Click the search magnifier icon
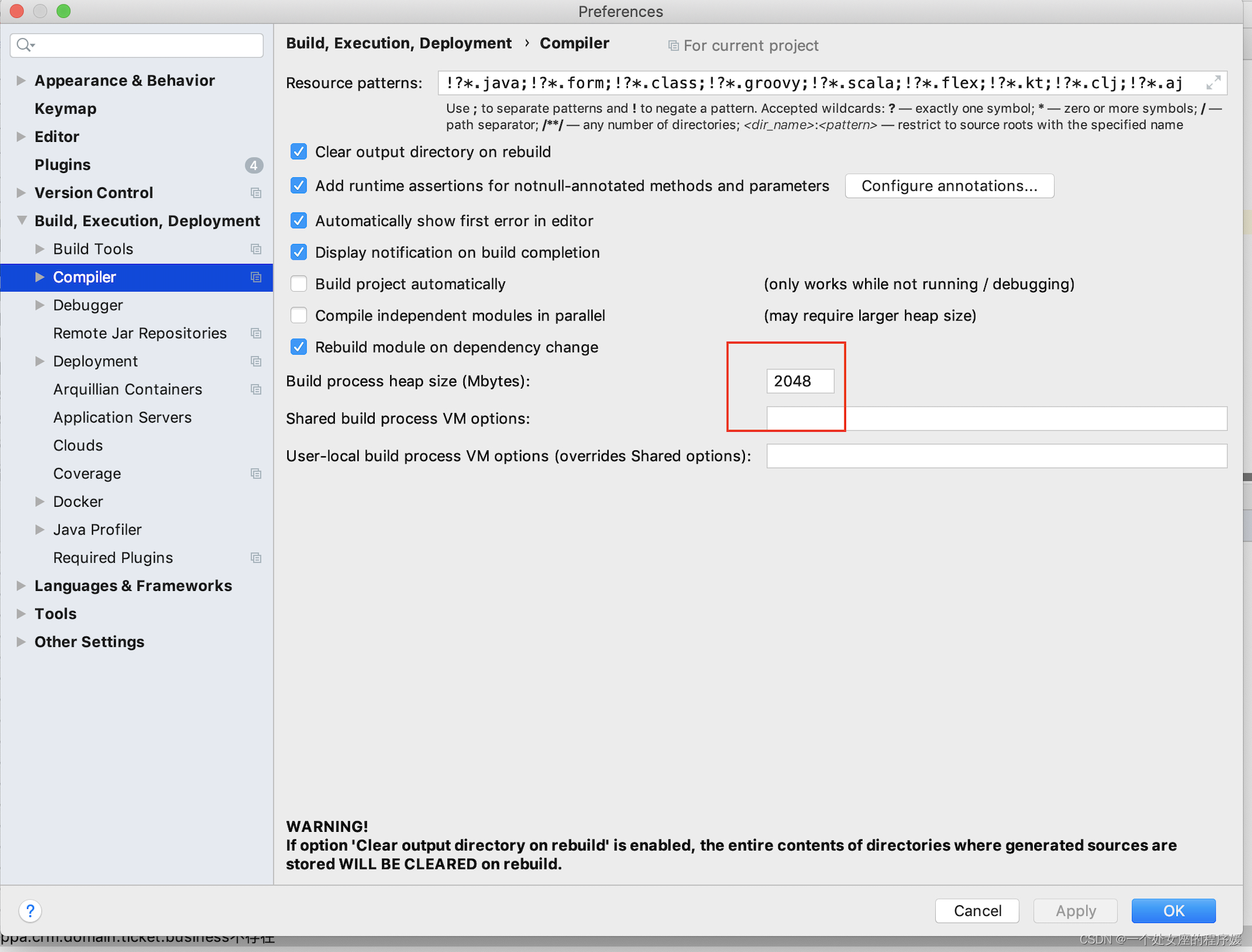 [24, 45]
